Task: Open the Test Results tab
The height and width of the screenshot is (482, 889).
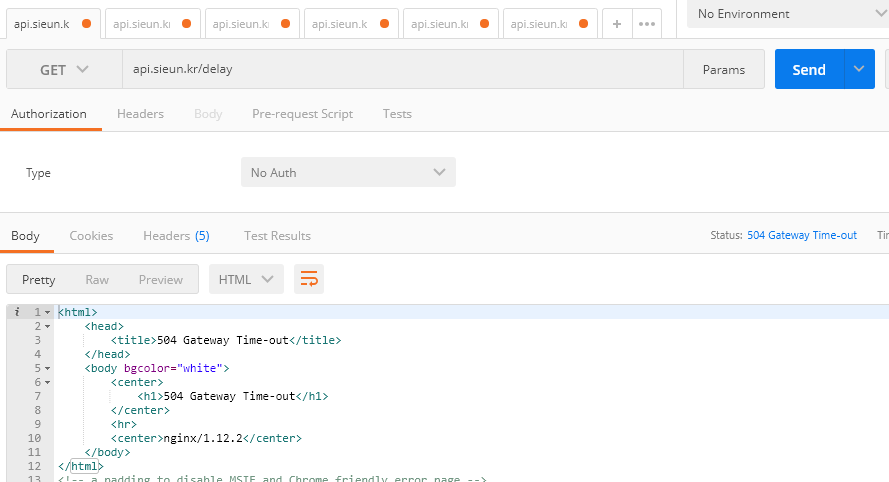Action: click(x=277, y=236)
